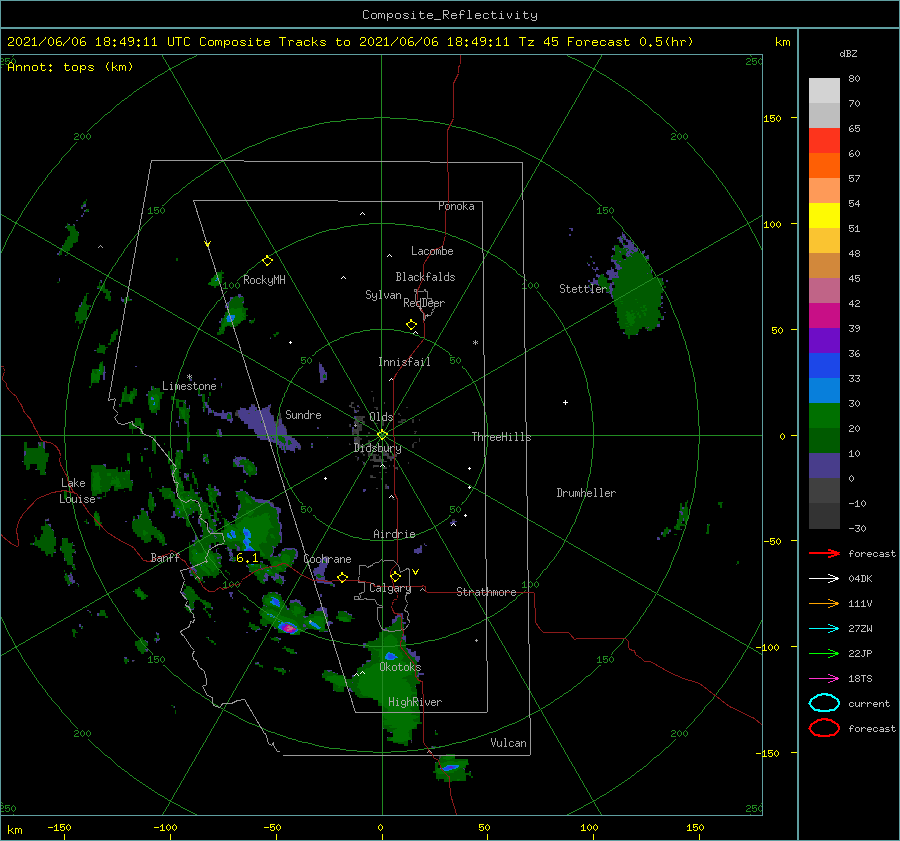The image size is (900, 841).
Task: Click the magenta 18TS arrow icon
Action: (x=824, y=679)
